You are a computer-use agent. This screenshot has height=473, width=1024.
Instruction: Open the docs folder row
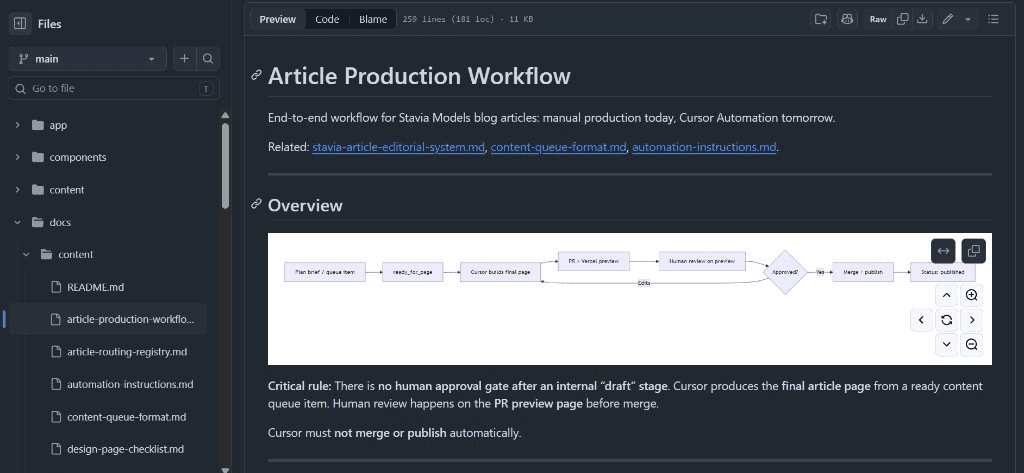click(60, 222)
